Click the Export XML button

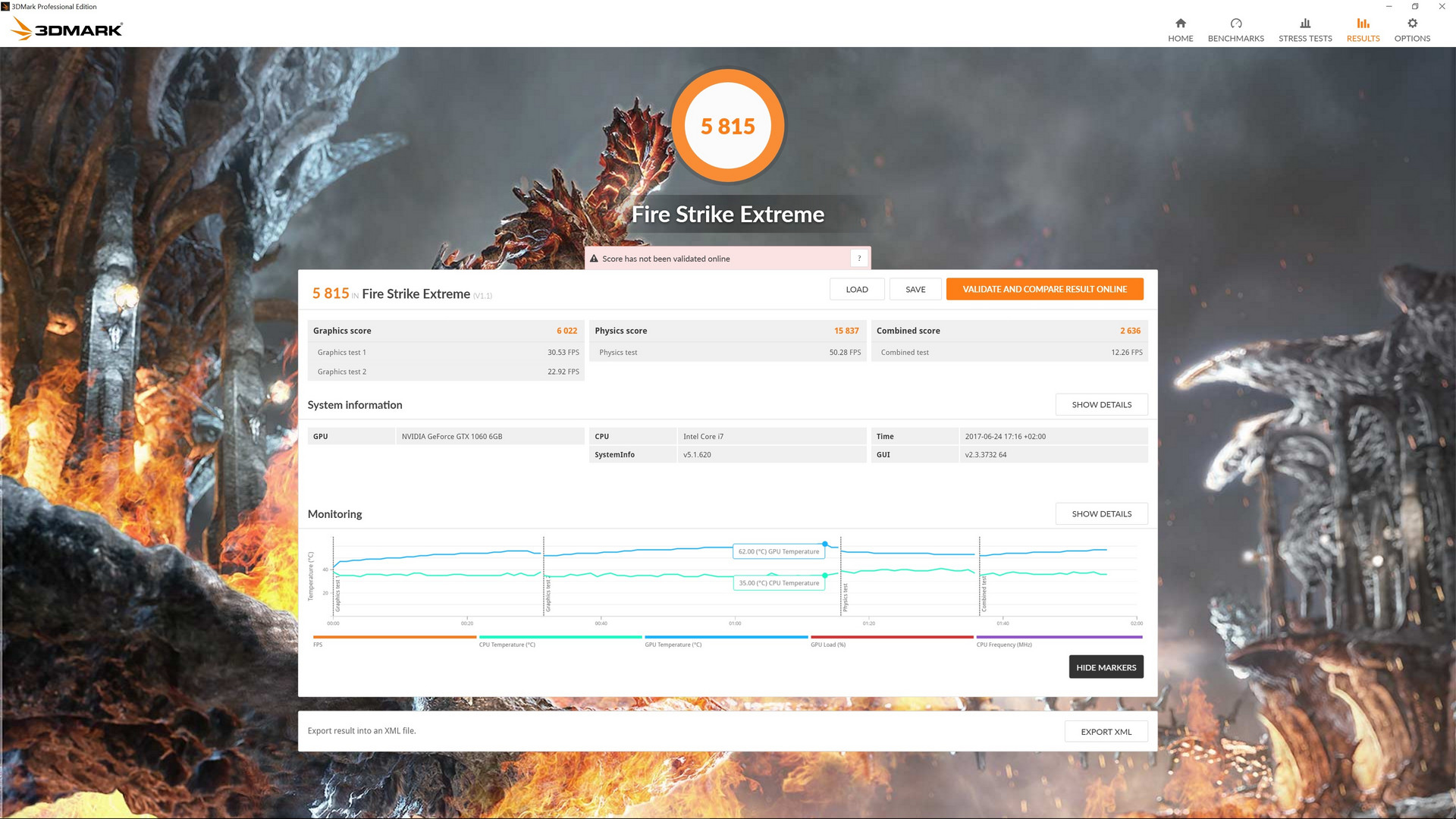[1106, 732]
